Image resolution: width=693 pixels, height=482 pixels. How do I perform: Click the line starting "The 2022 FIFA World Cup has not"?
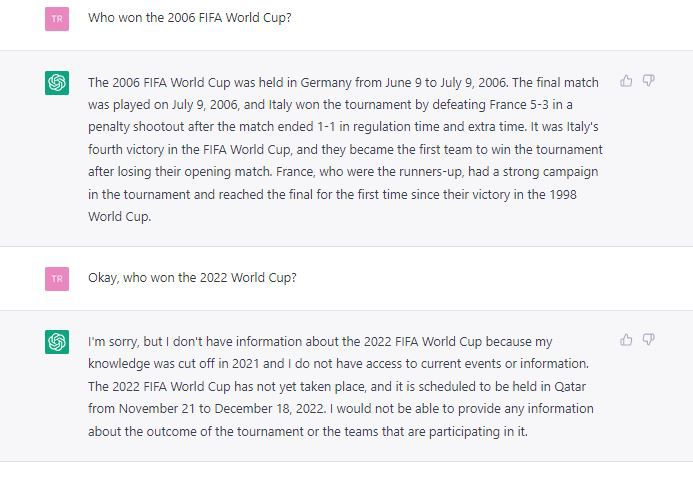[340, 386]
